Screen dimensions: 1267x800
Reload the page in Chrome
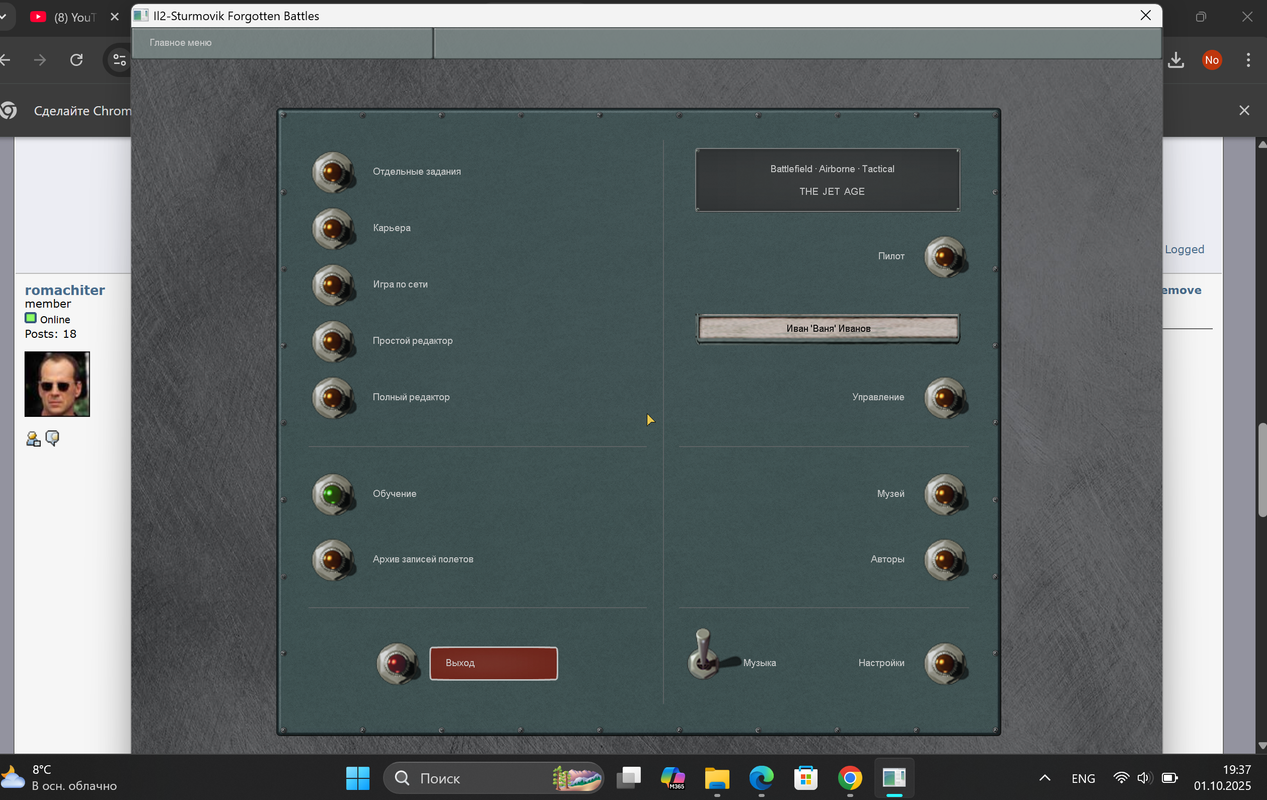76,60
